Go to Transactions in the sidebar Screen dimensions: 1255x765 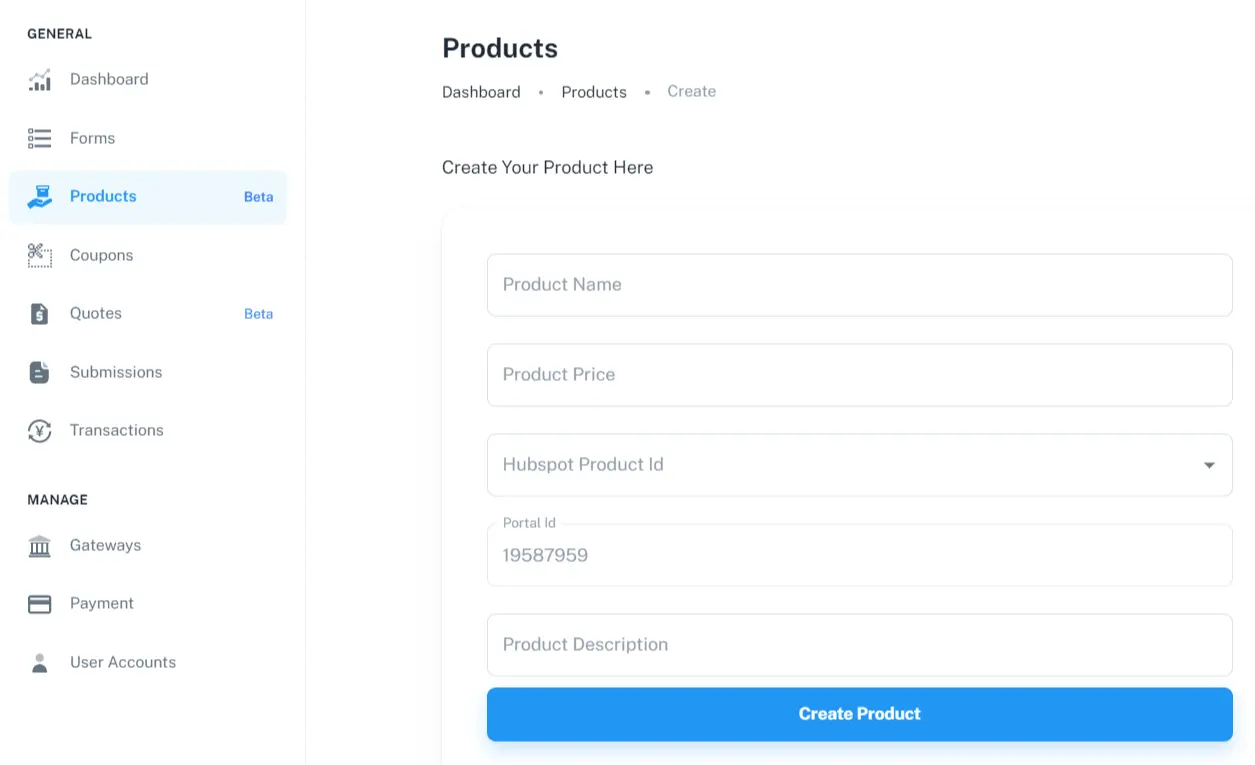(116, 431)
